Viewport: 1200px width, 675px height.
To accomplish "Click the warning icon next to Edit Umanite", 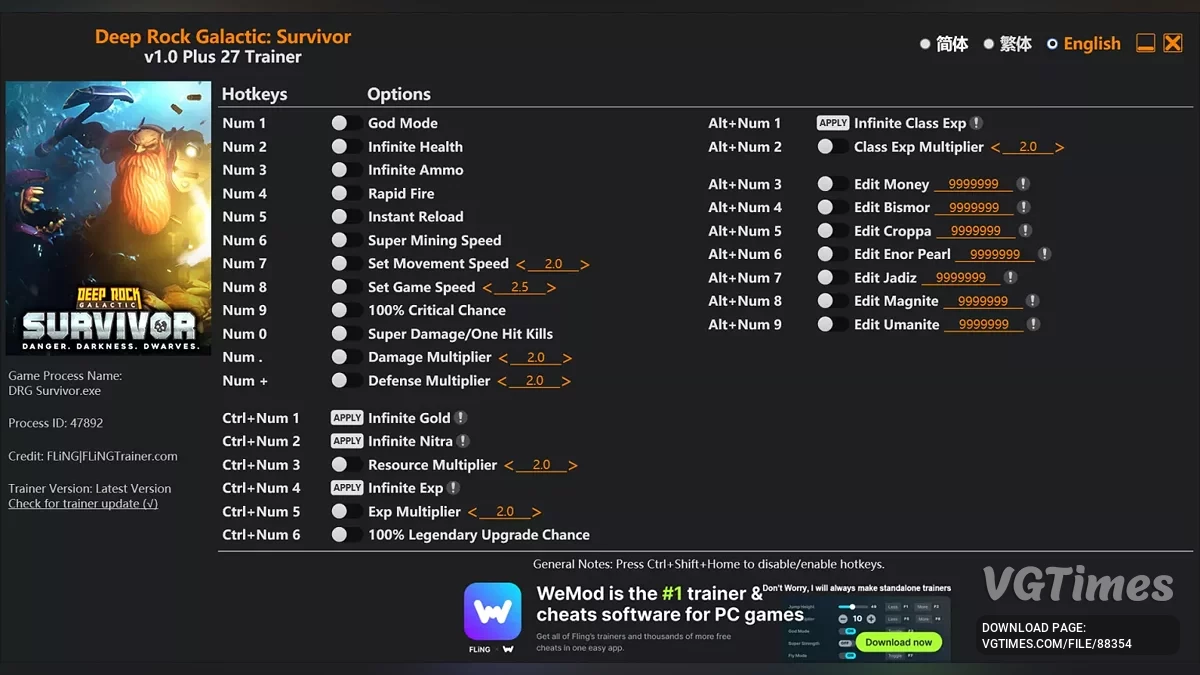I will click(1032, 324).
